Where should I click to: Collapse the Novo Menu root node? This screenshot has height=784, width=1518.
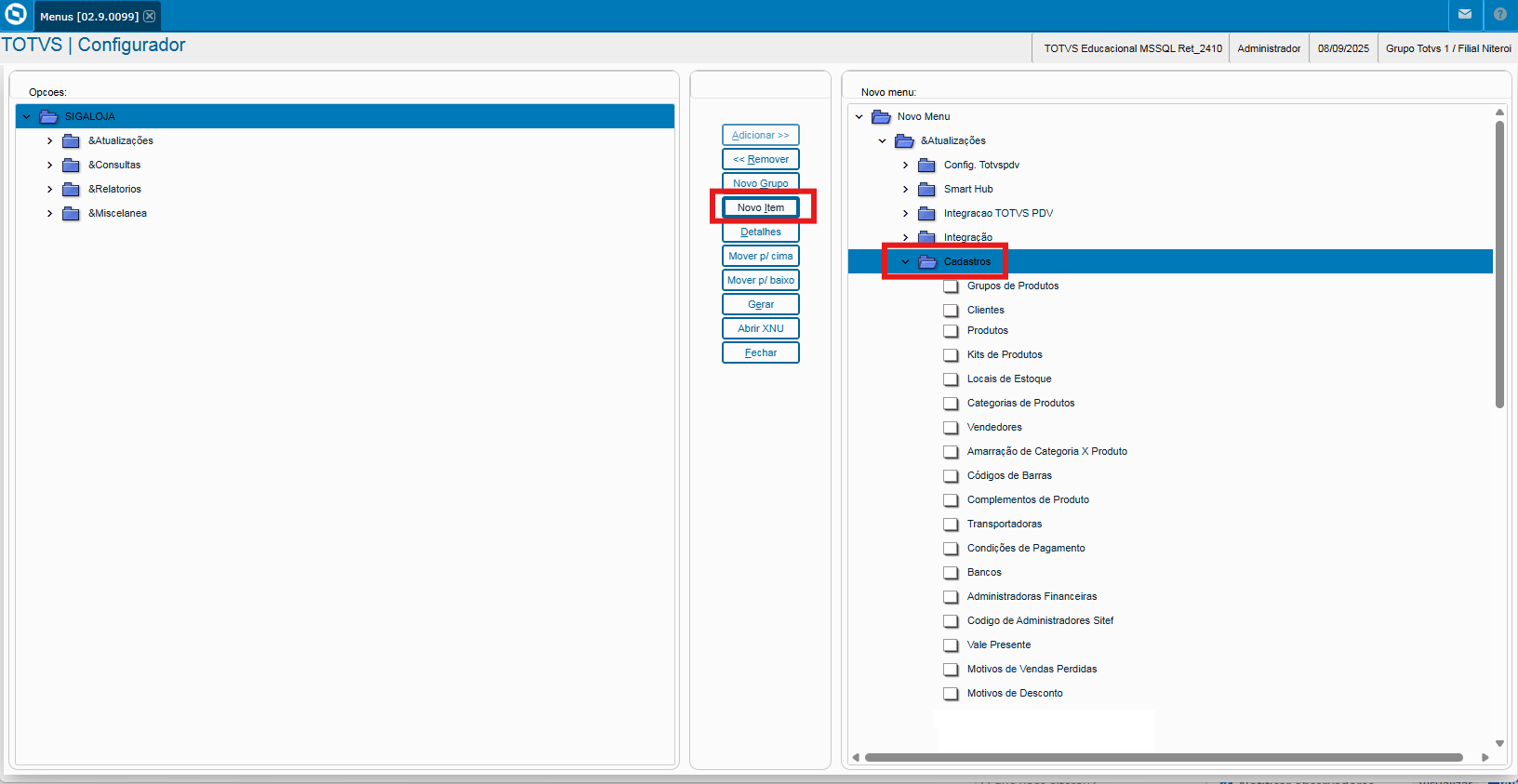click(x=859, y=116)
